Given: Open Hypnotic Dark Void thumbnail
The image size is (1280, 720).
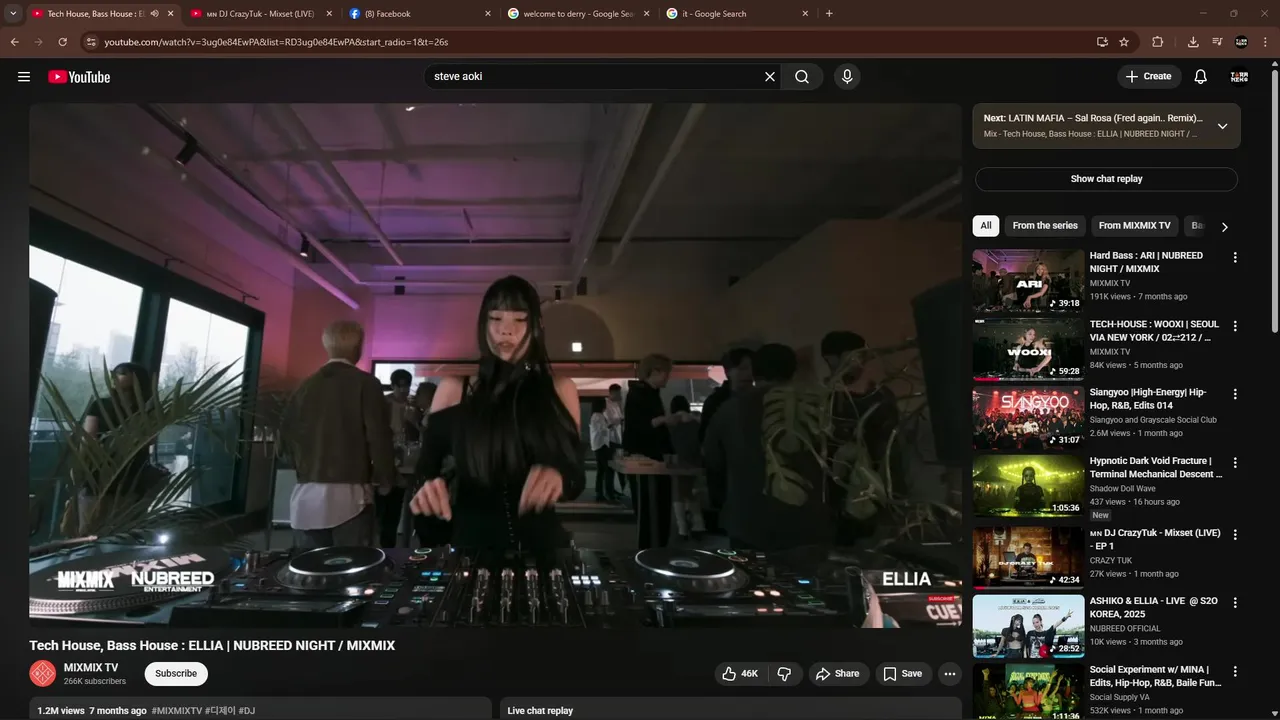Looking at the screenshot, I should (x=1028, y=486).
